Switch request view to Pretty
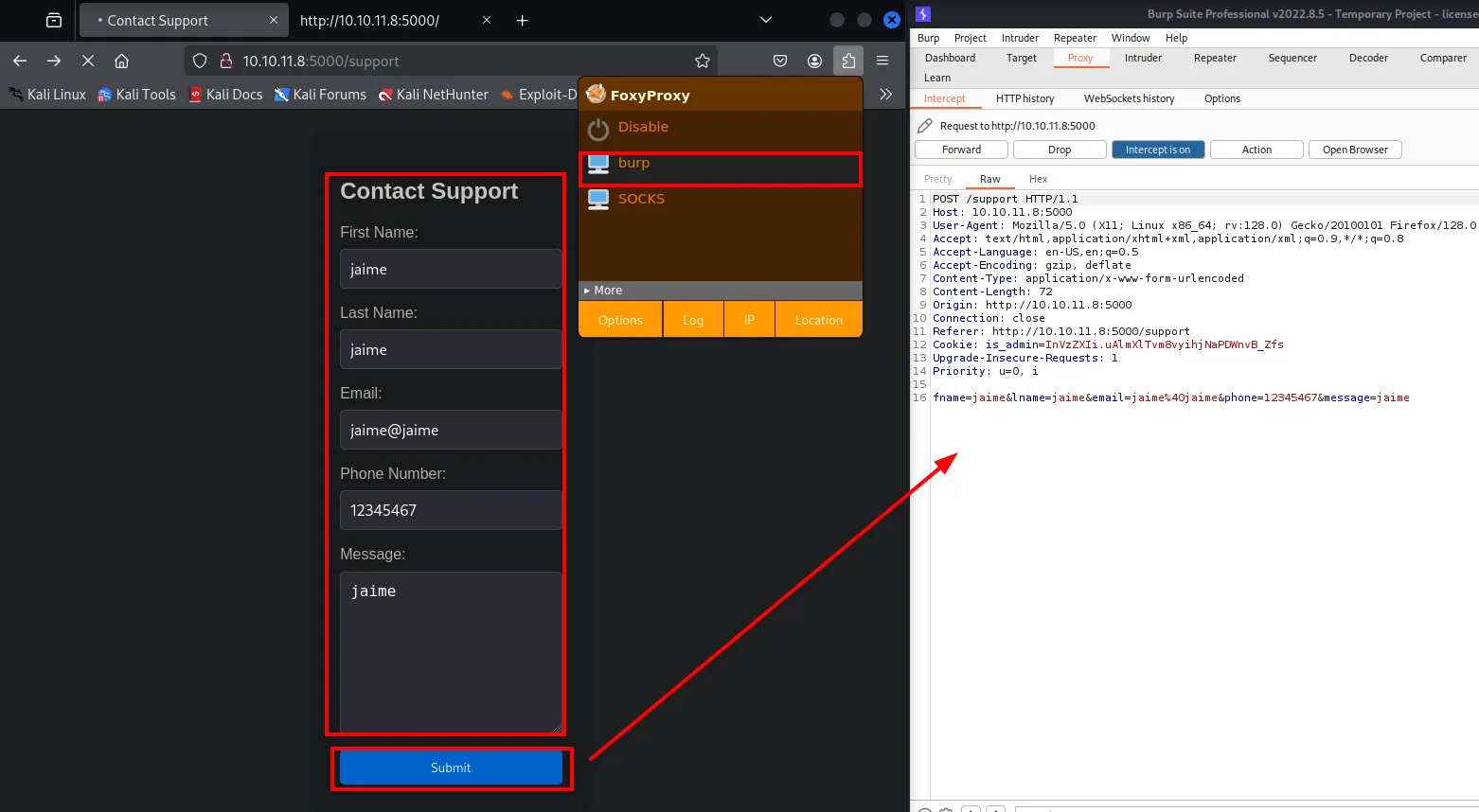The width and height of the screenshot is (1479, 812). pos(938,179)
